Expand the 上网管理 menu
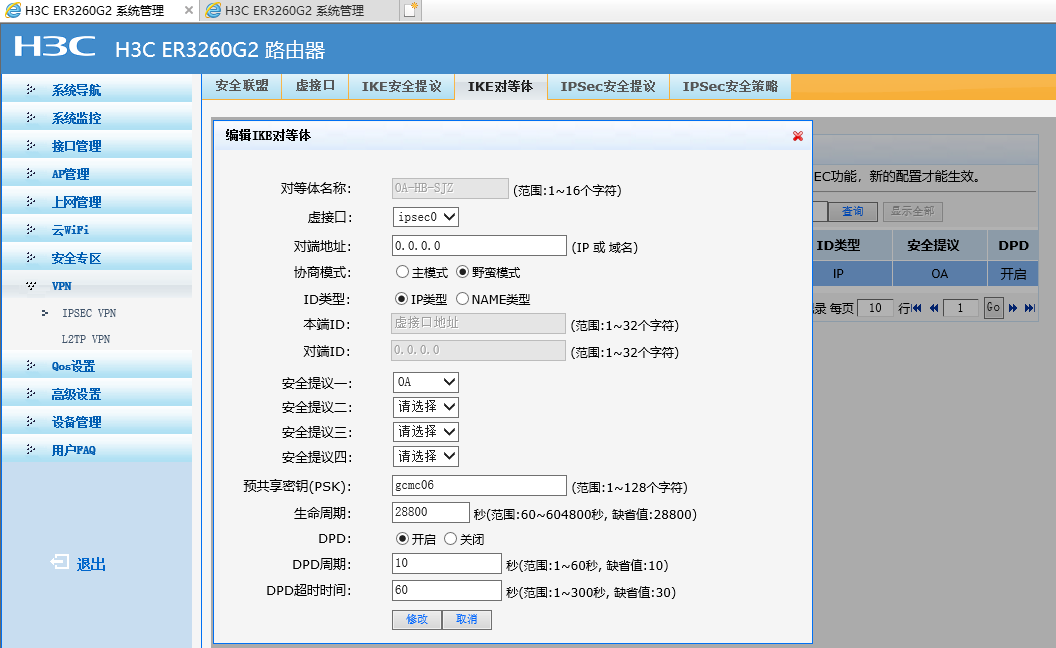 pyautogui.click(x=97, y=201)
